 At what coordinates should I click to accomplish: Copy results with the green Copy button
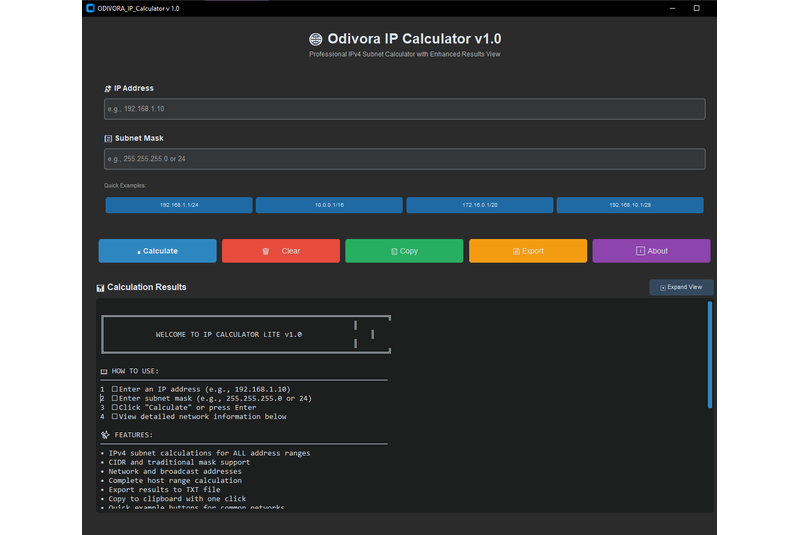[x=404, y=251]
